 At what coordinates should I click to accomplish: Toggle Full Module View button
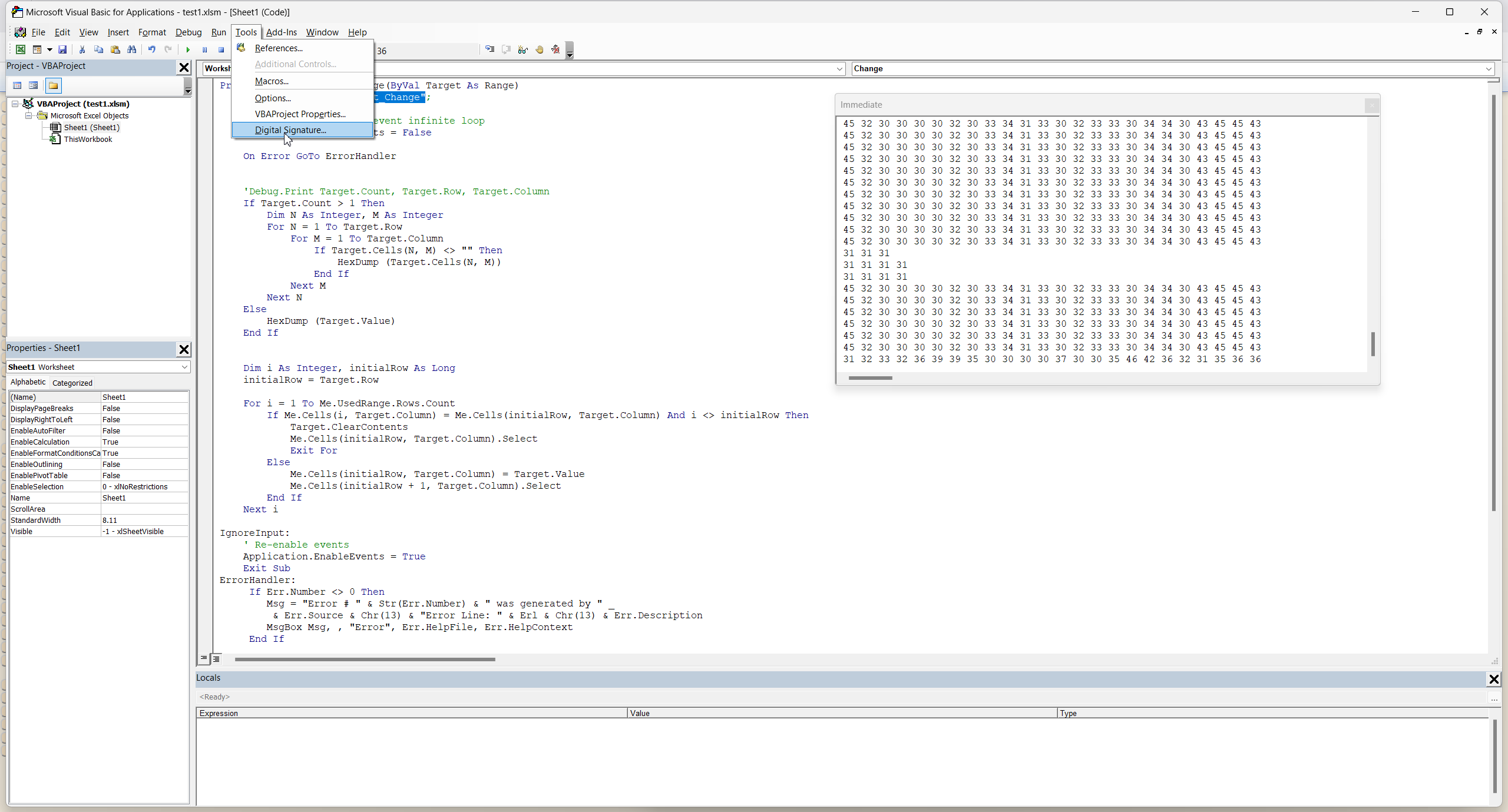pyautogui.click(x=216, y=659)
